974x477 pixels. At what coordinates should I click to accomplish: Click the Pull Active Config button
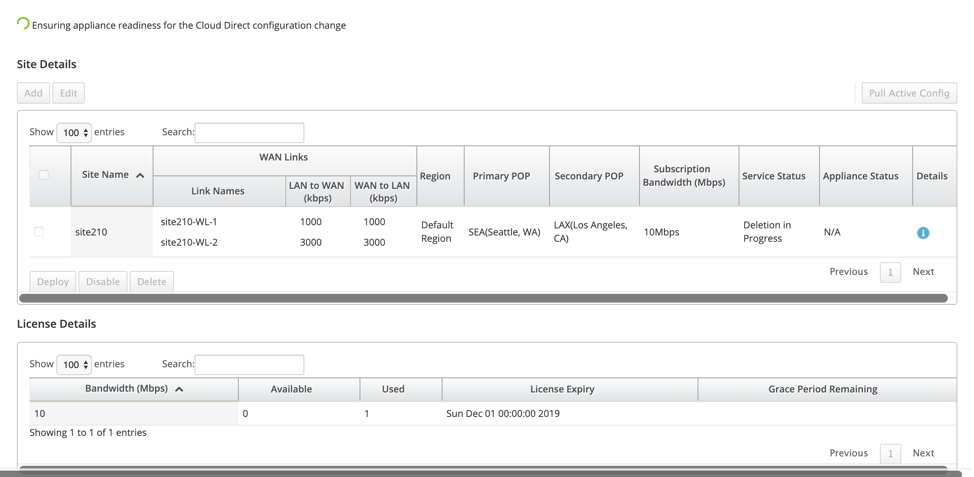point(909,93)
